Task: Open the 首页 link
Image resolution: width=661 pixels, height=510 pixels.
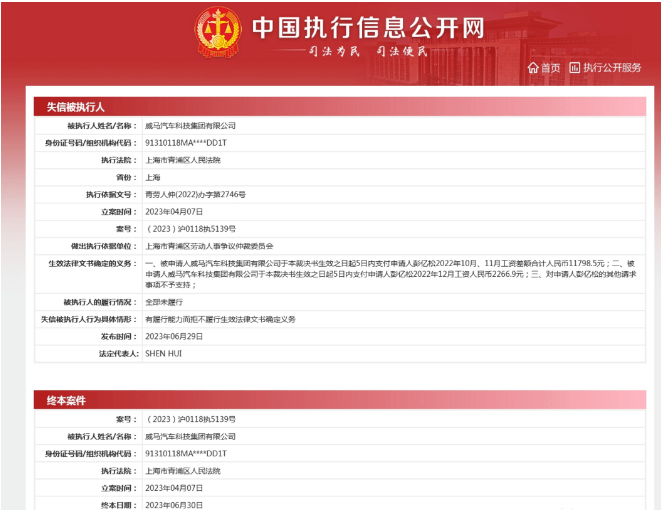Action: tap(551, 68)
